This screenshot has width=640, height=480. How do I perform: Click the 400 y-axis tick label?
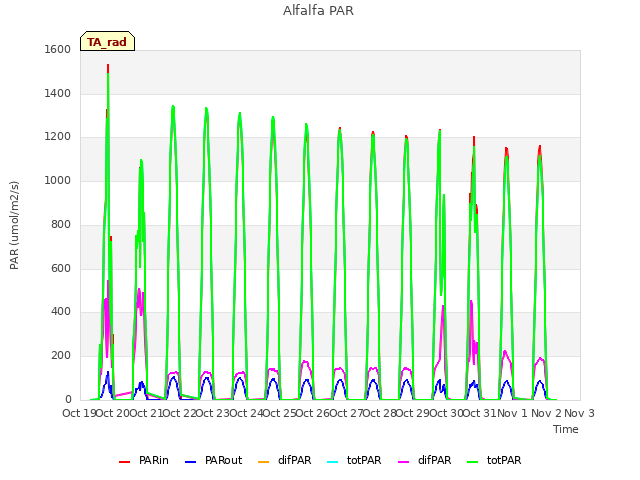(x=61, y=312)
